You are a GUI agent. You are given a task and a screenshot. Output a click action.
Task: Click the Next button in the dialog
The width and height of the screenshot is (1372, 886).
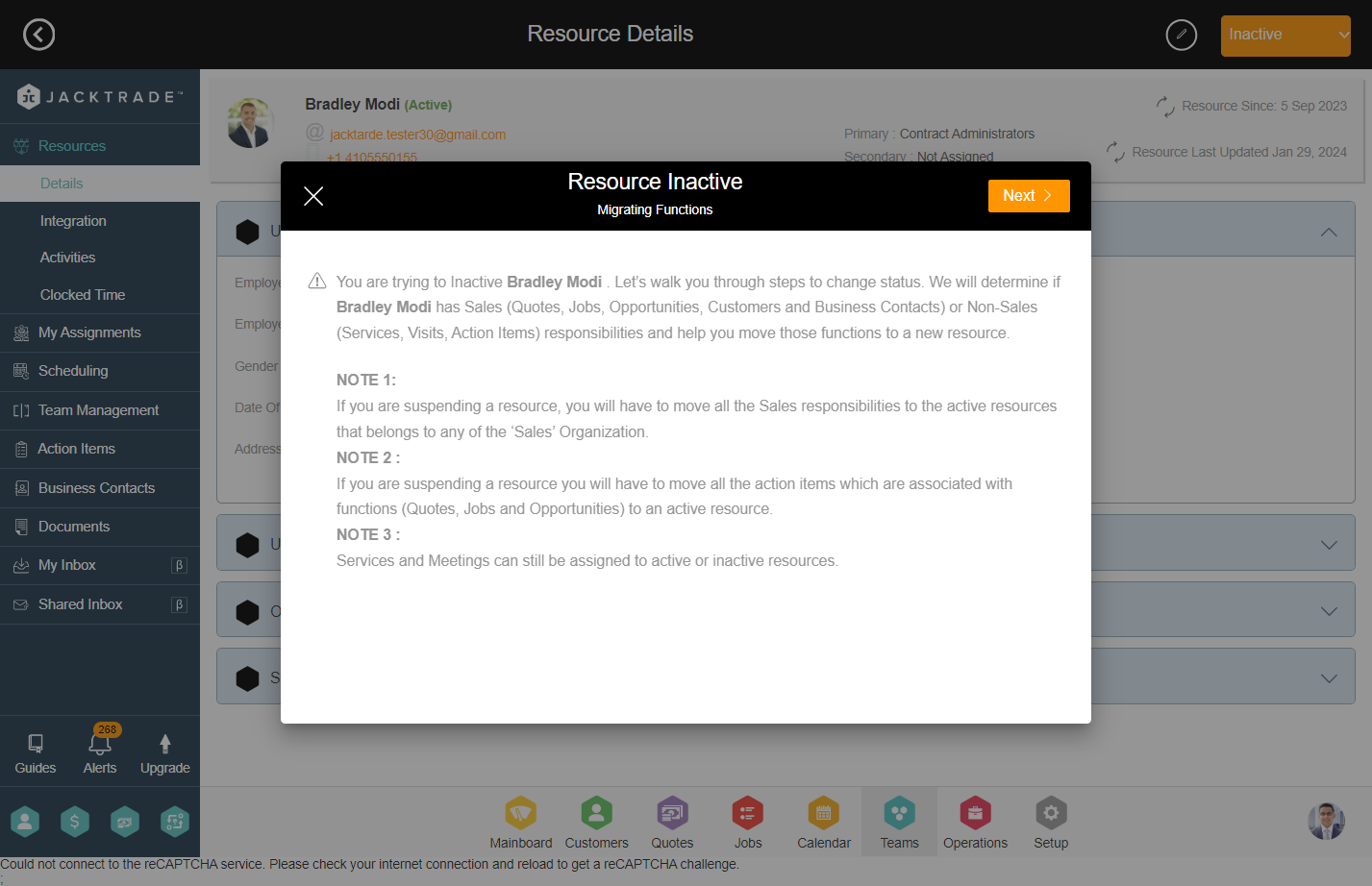[1029, 196]
